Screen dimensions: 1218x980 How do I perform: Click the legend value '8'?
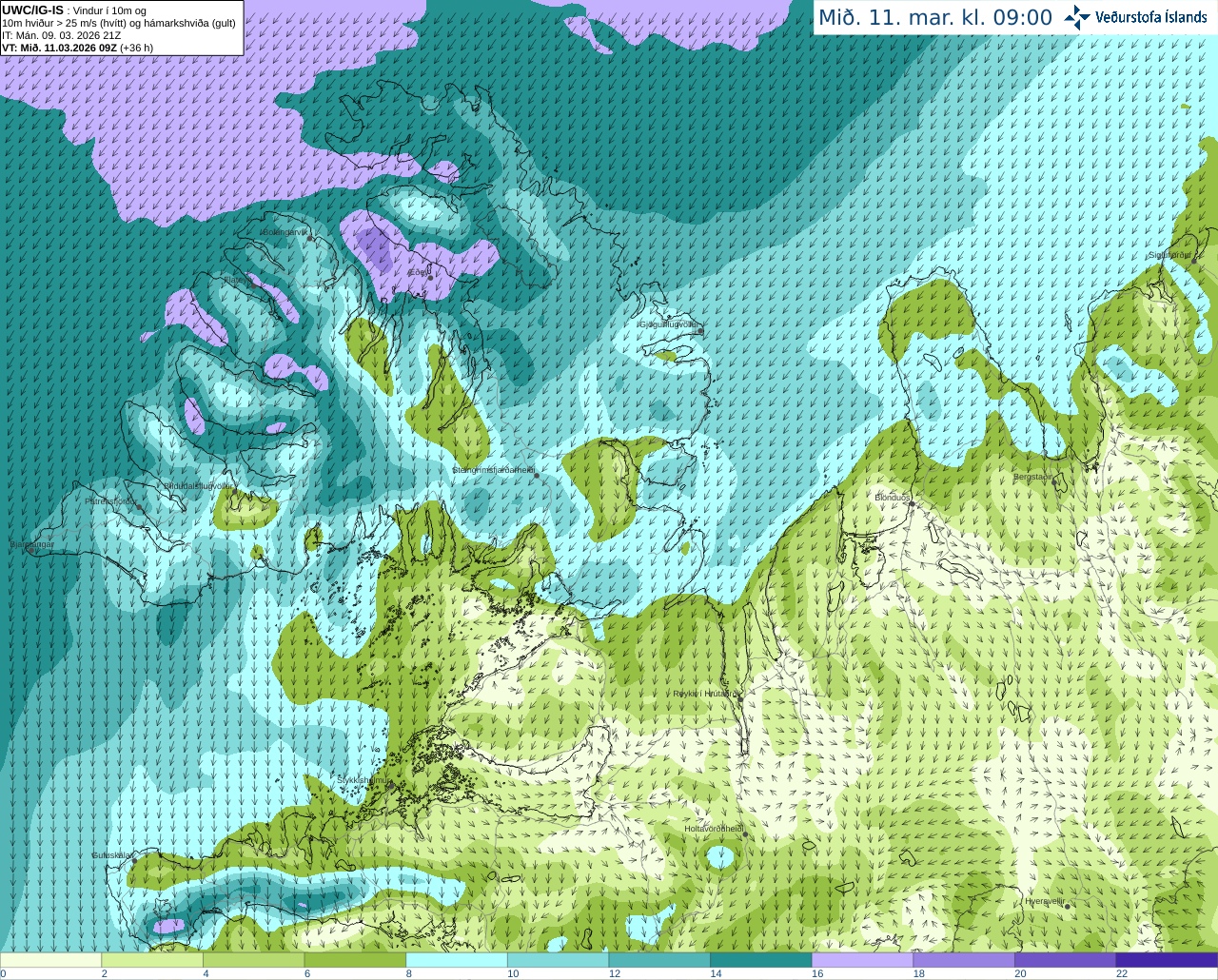click(409, 973)
